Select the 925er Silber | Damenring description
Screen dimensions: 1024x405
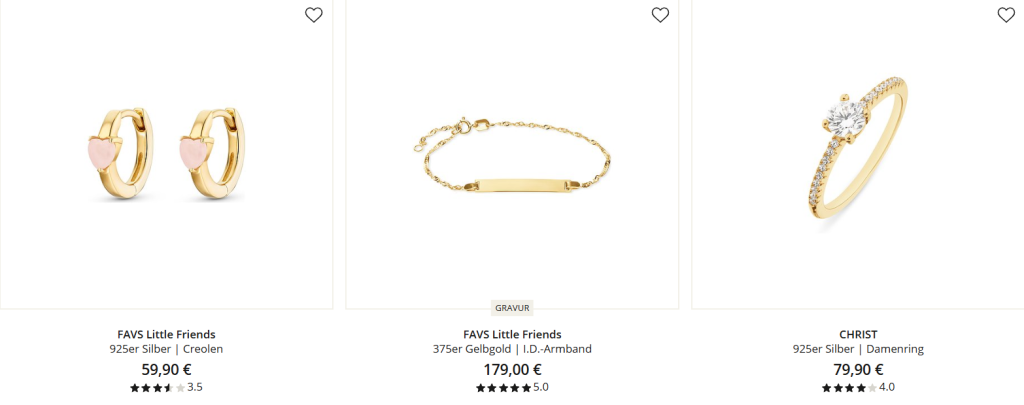pyautogui.click(x=858, y=349)
